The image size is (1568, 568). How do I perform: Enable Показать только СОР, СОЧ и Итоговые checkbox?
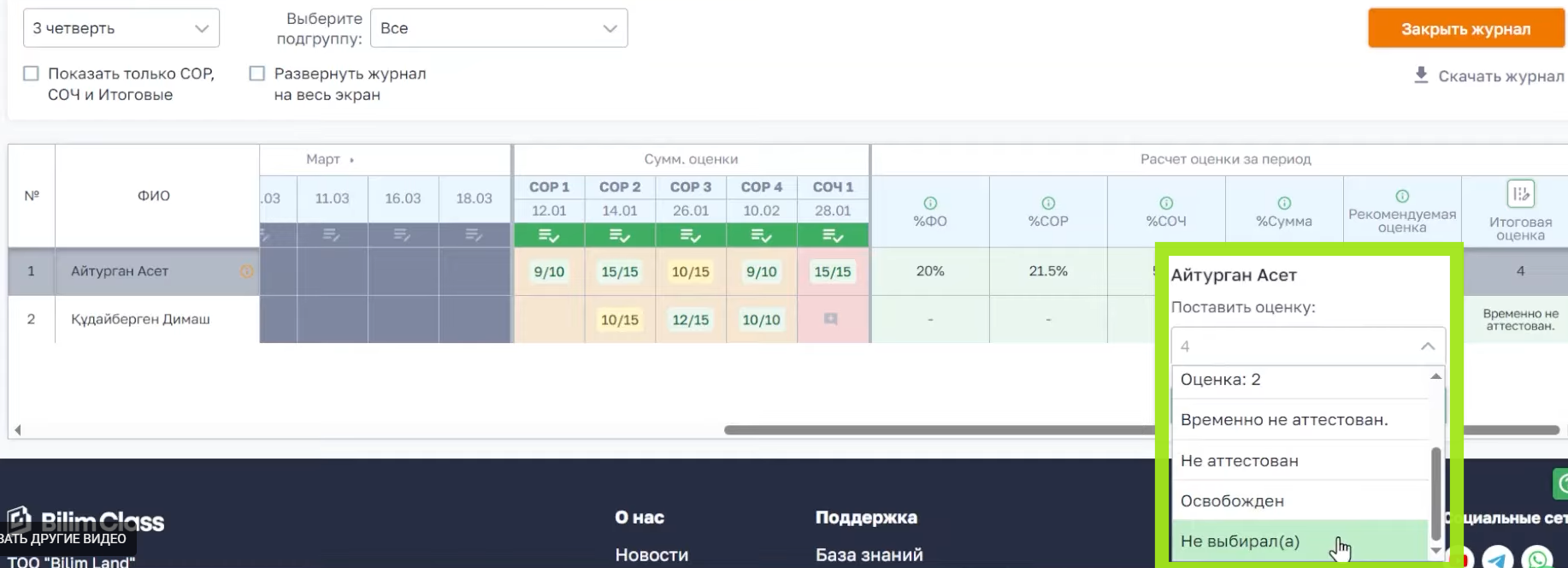pyautogui.click(x=32, y=74)
